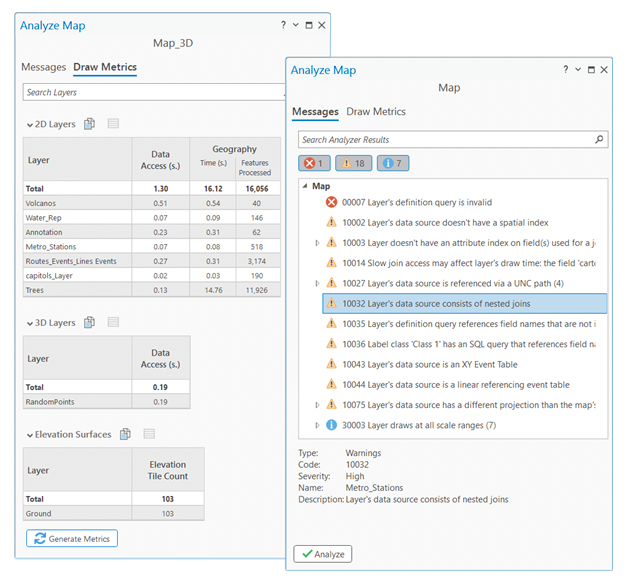
Task: Click the Analyze button
Action: click(x=323, y=554)
